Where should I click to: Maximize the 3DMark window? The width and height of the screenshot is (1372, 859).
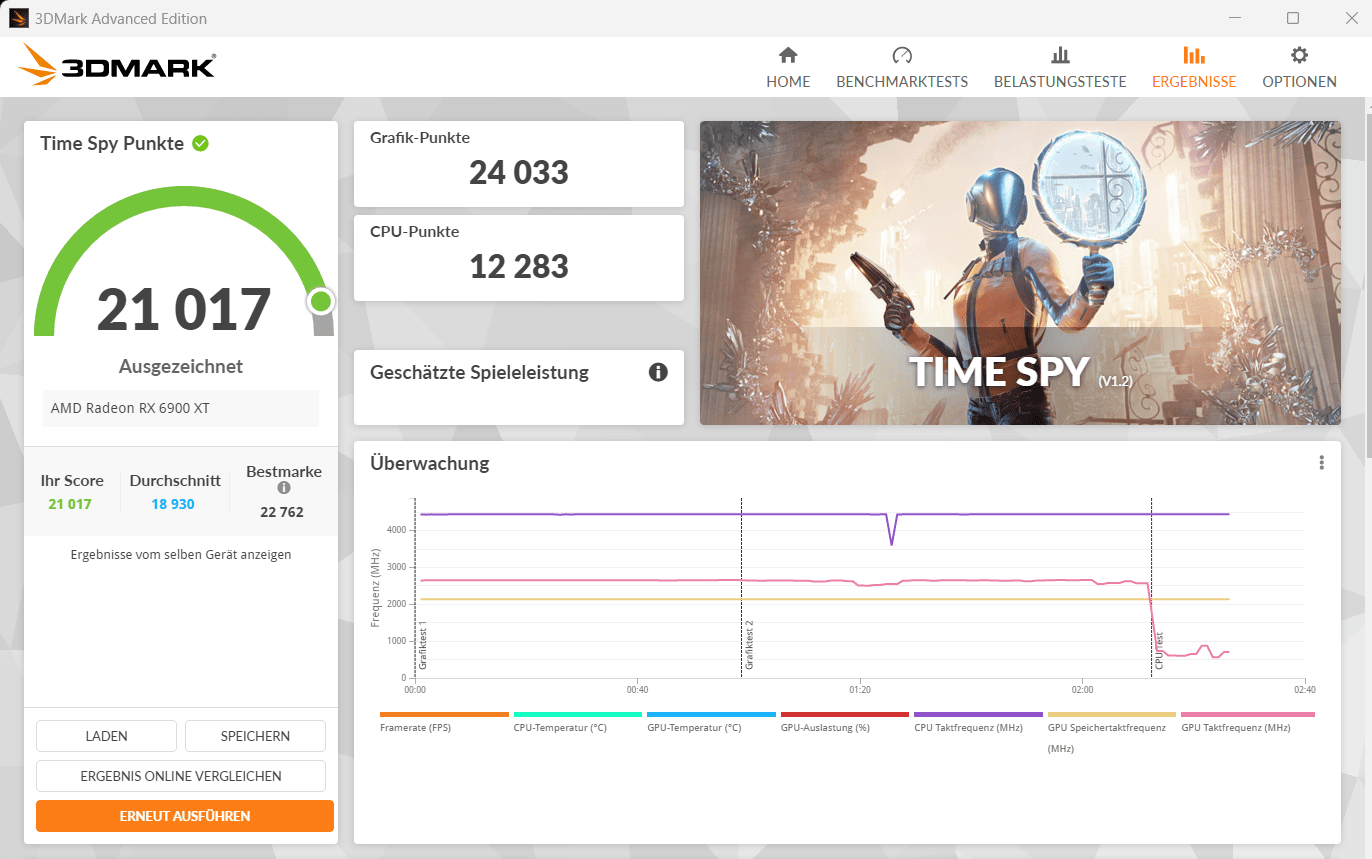click(x=1293, y=18)
